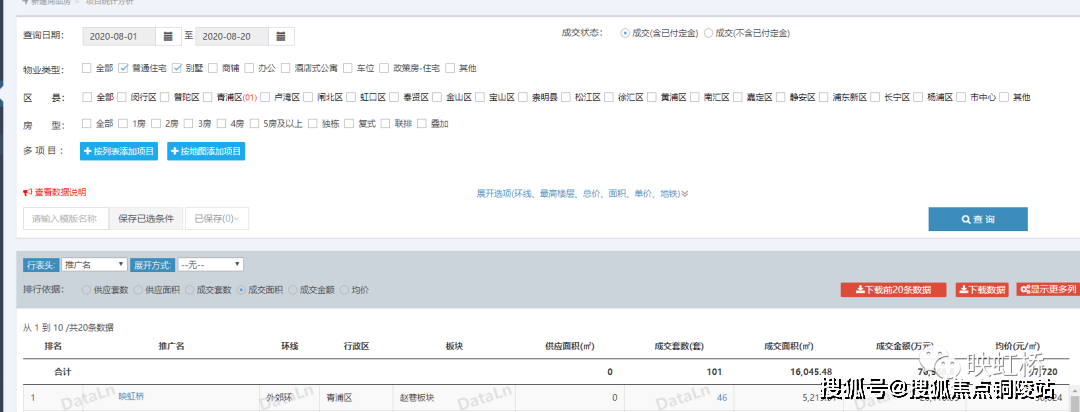This screenshot has width=1080, height=412.
Task: Open calendar picker for start date 2020-08-01
Action: (168, 36)
